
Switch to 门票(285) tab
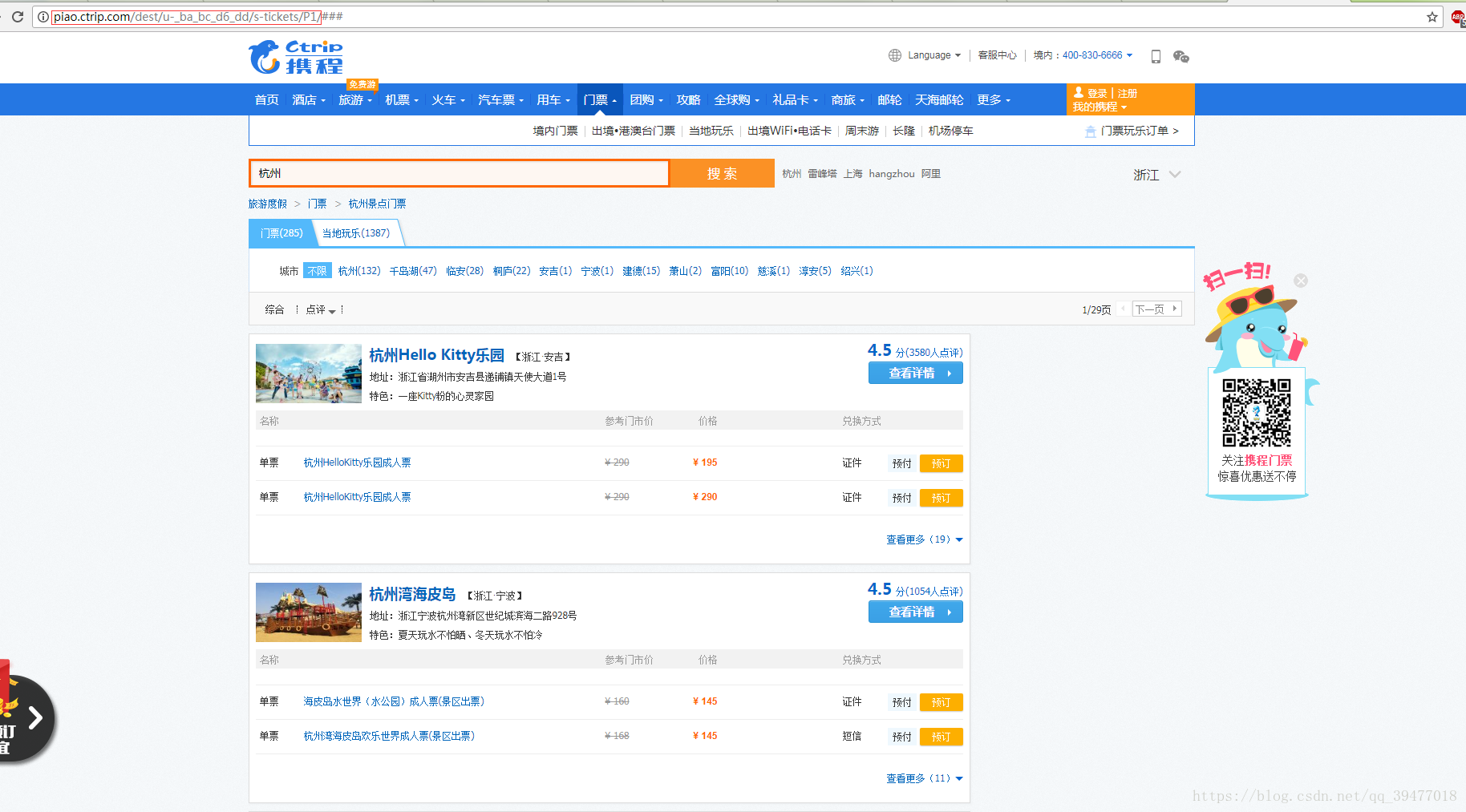[281, 233]
